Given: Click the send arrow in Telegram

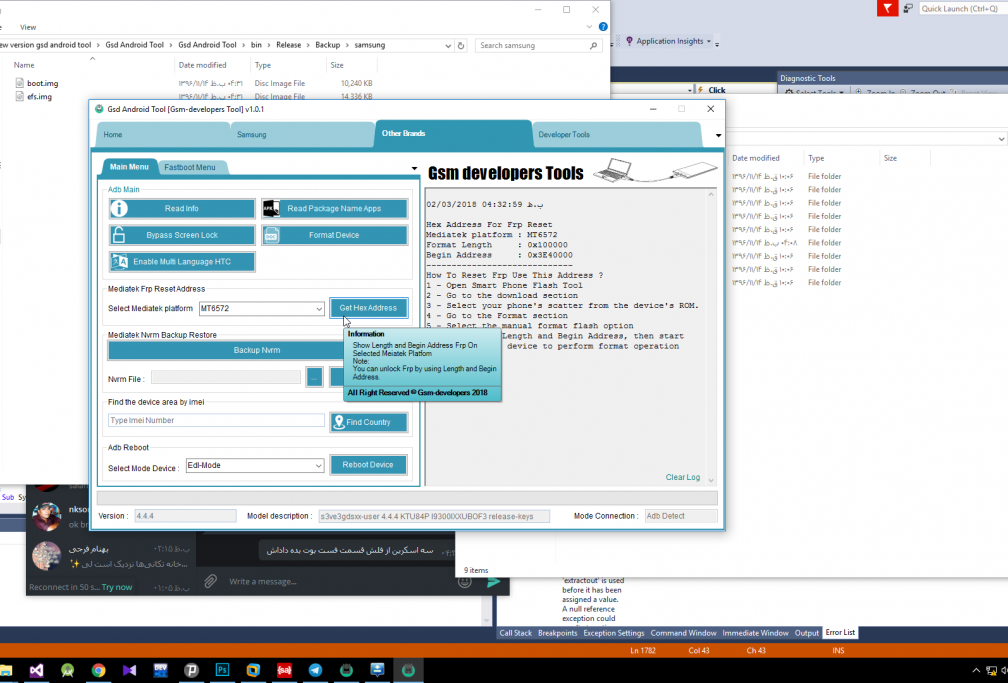Looking at the screenshot, I should tap(494, 581).
